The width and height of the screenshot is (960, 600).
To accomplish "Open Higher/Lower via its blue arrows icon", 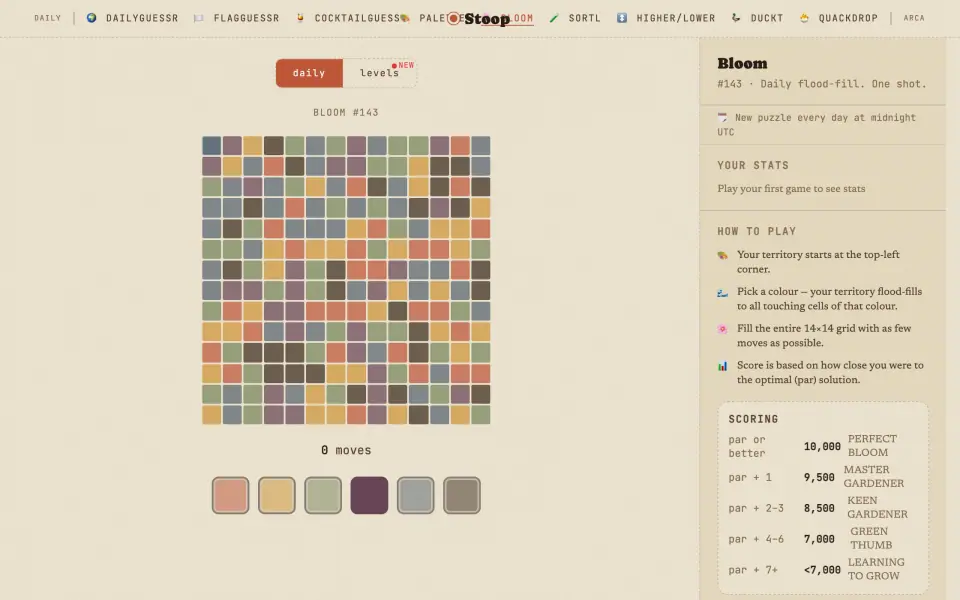I will tap(621, 18).
